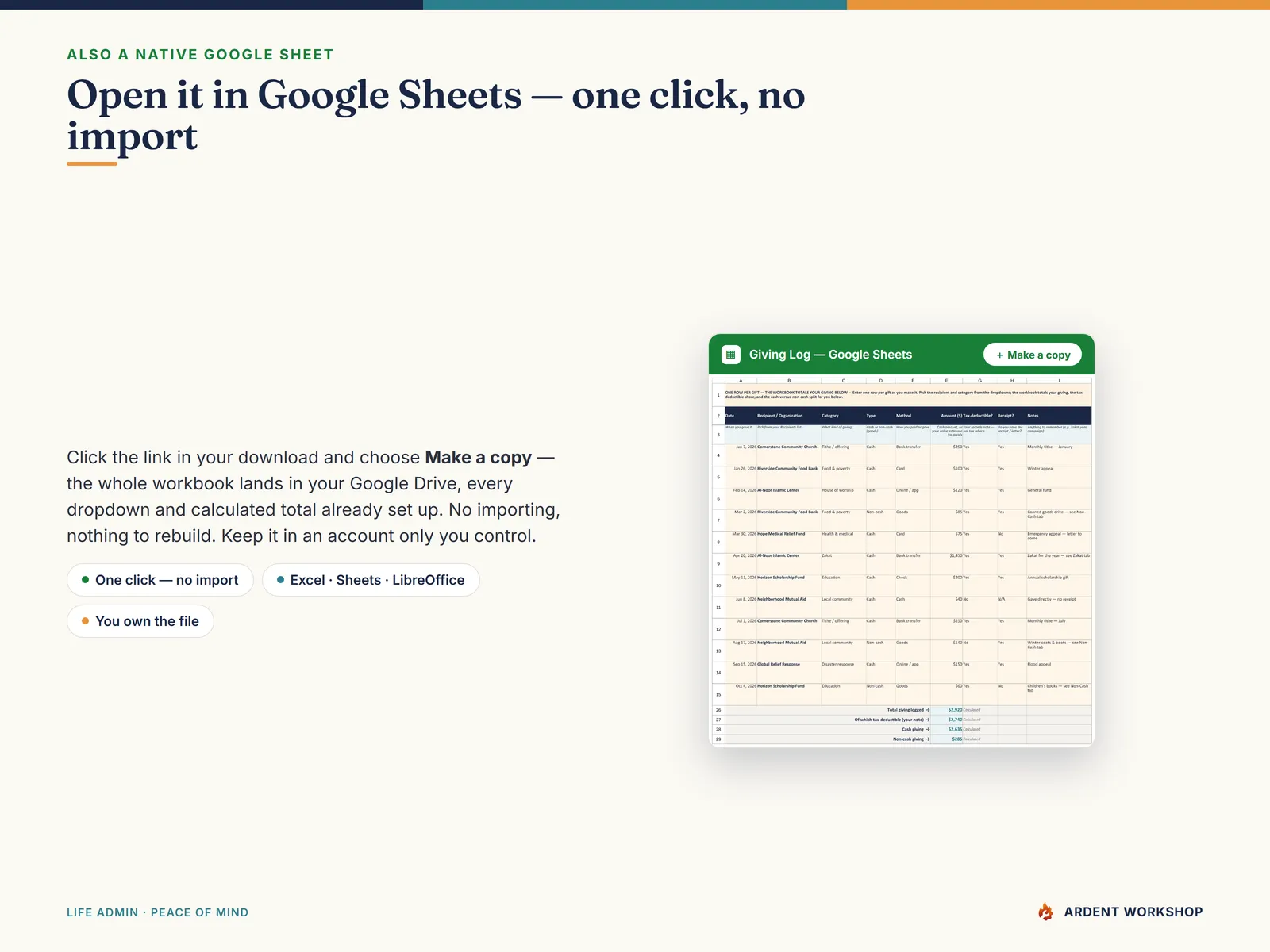
Task: Select column F header in the sheet
Action: point(946,381)
